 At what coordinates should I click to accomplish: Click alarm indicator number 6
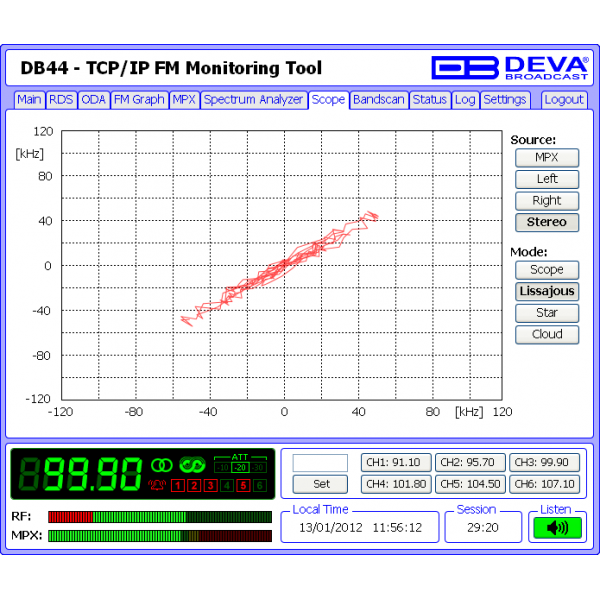(260, 486)
